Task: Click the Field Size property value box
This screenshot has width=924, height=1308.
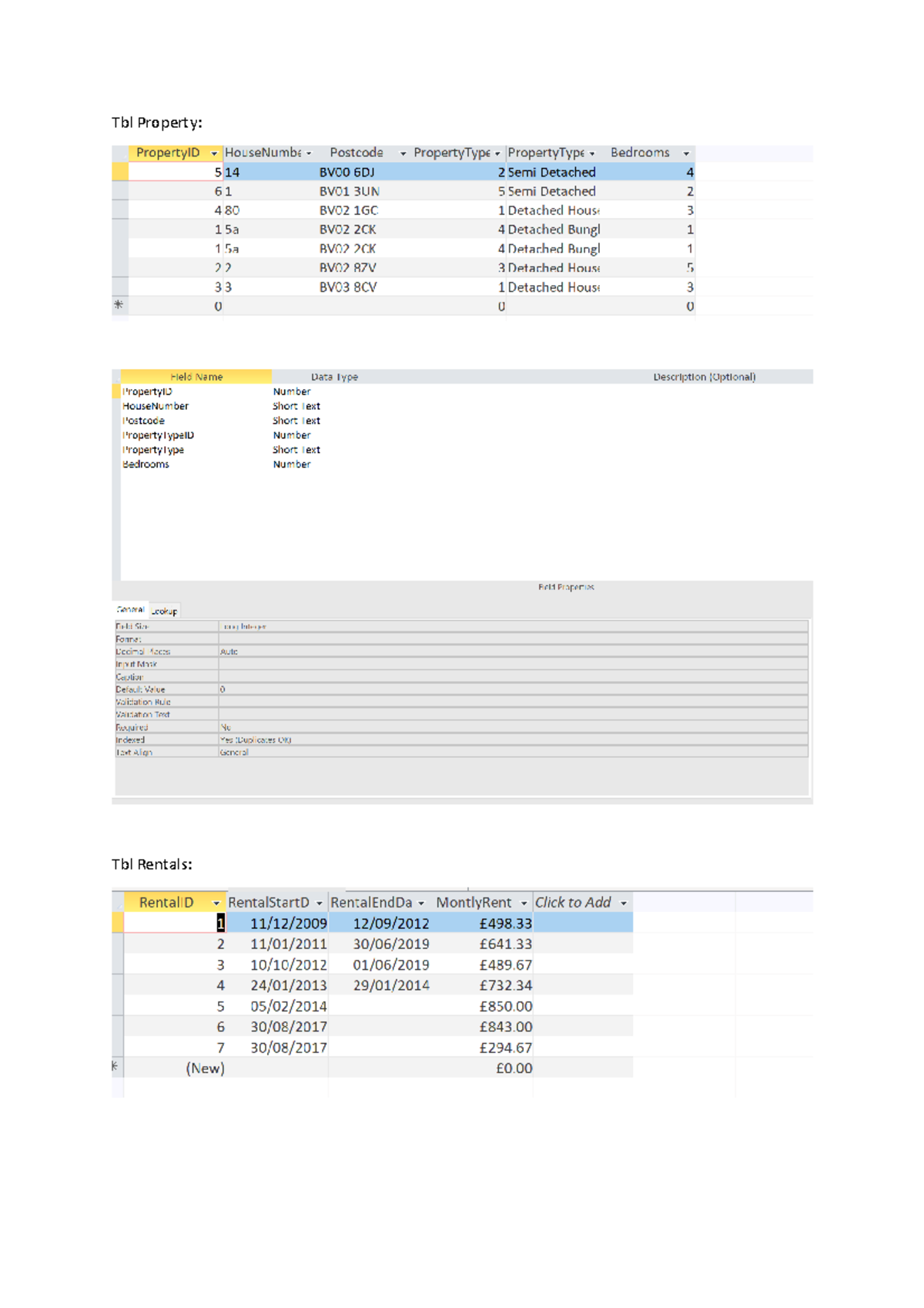Action: (x=513, y=627)
